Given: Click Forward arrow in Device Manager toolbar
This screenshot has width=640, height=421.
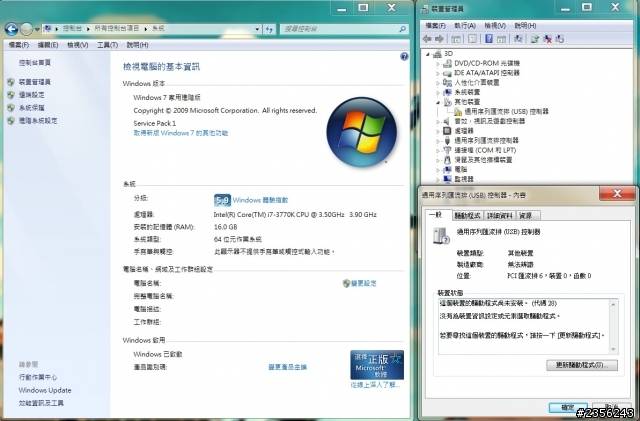Looking at the screenshot, I should [439, 39].
